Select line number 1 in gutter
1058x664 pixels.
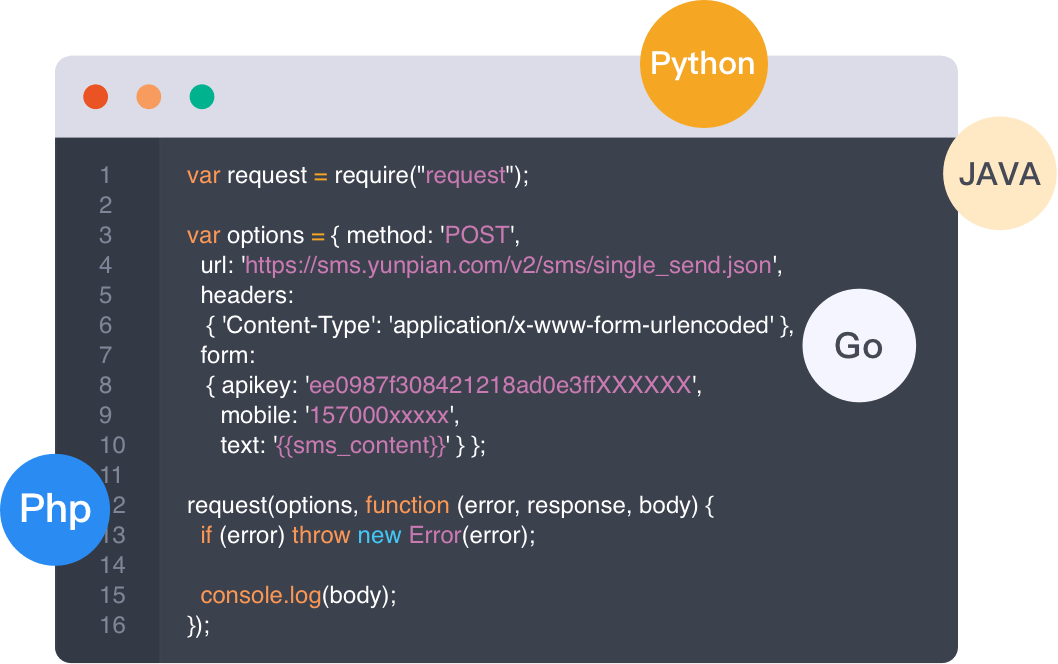click(105, 175)
